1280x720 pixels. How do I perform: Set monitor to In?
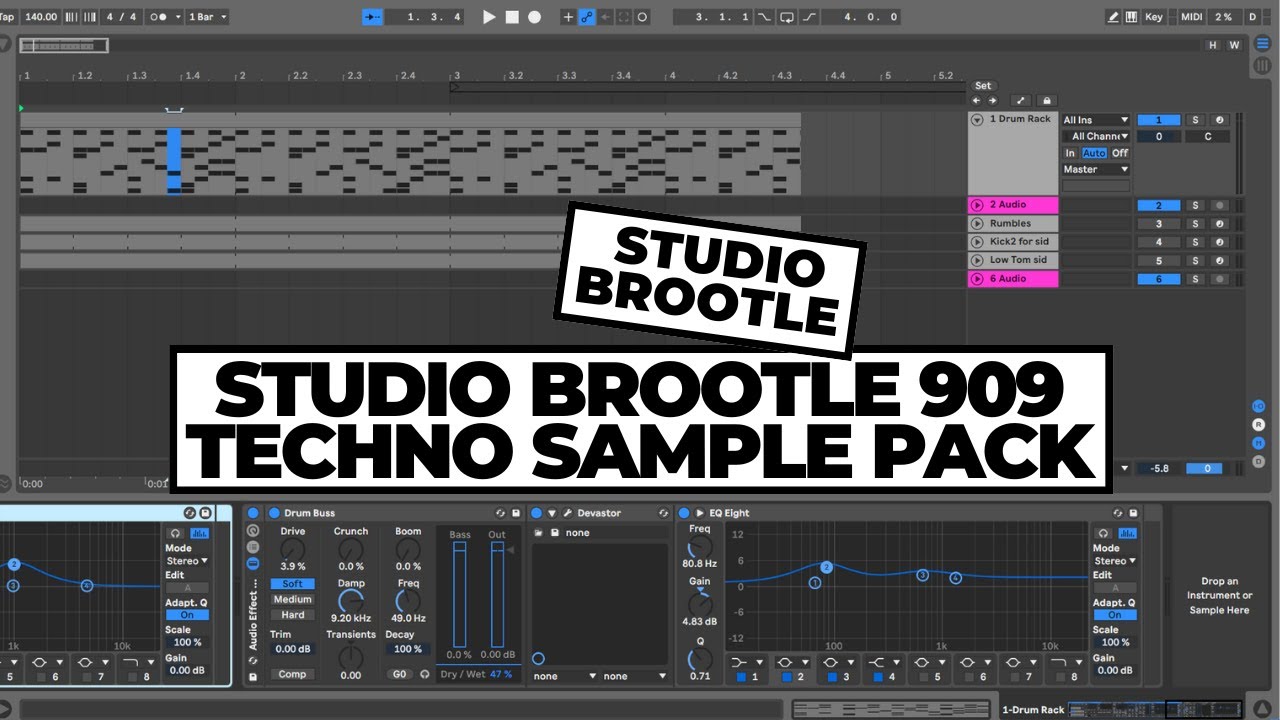click(1070, 153)
